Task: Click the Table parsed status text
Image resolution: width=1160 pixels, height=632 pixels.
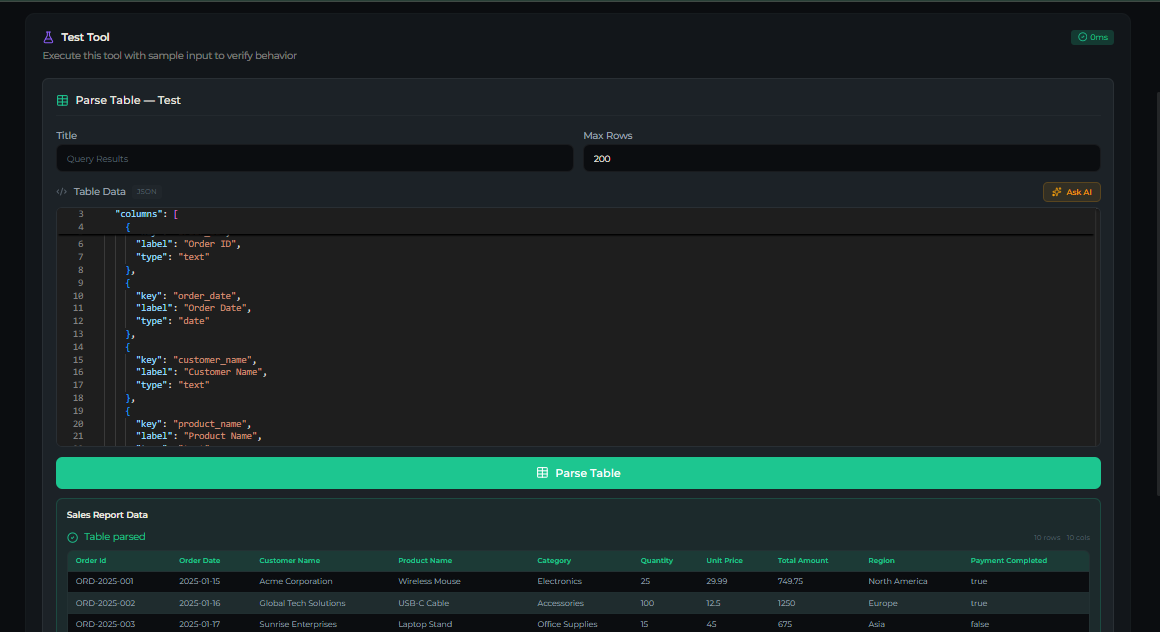Action: coord(115,537)
